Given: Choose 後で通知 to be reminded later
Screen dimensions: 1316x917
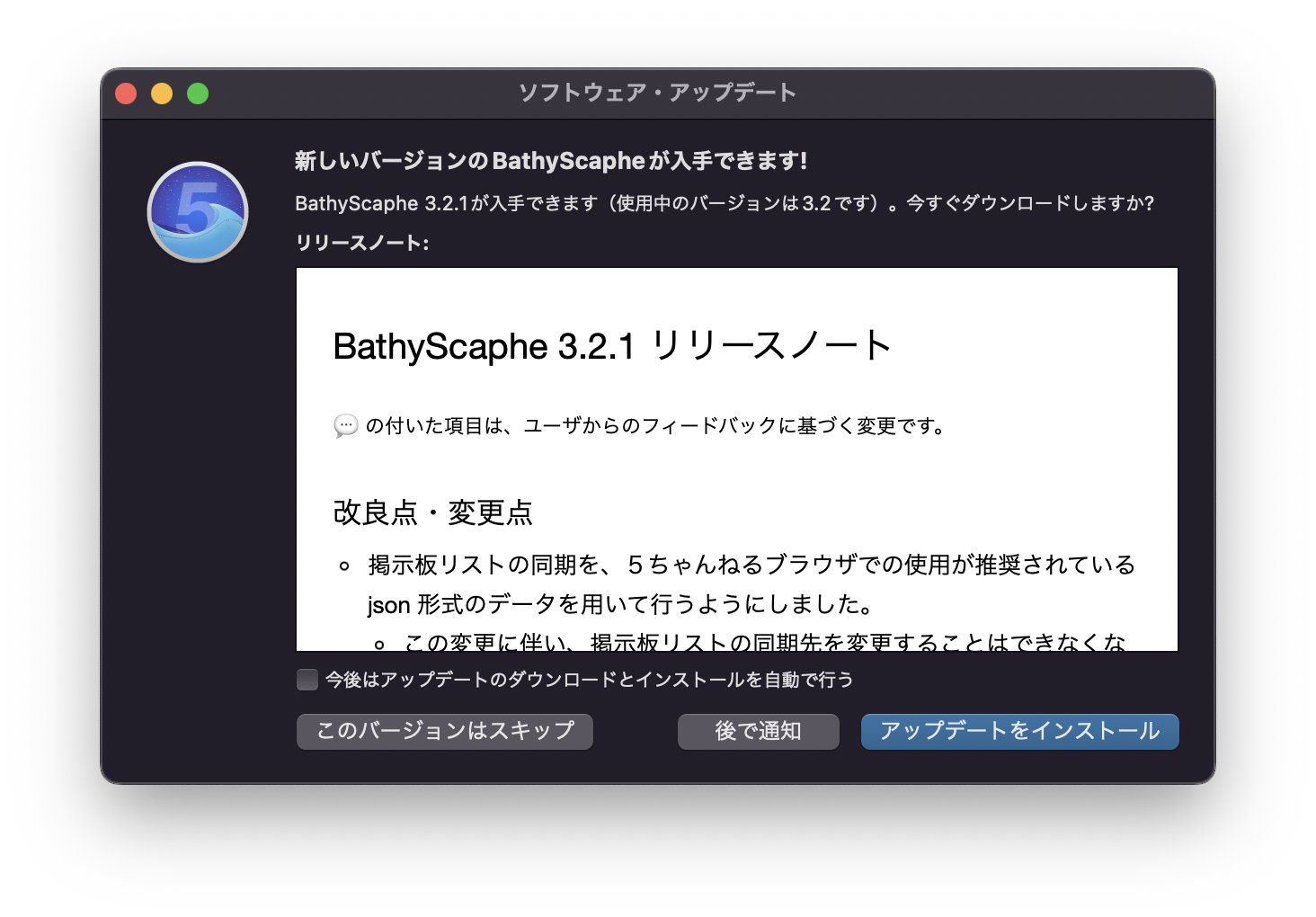Looking at the screenshot, I should [x=759, y=731].
